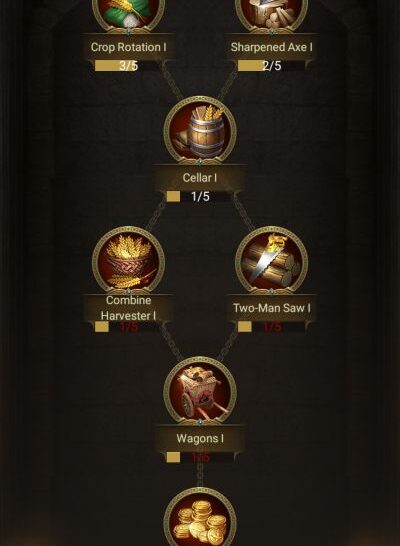This screenshot has height=546, width=400.
Task: Click the Sharpened Axe I label
Action: [x=272, y=47]
